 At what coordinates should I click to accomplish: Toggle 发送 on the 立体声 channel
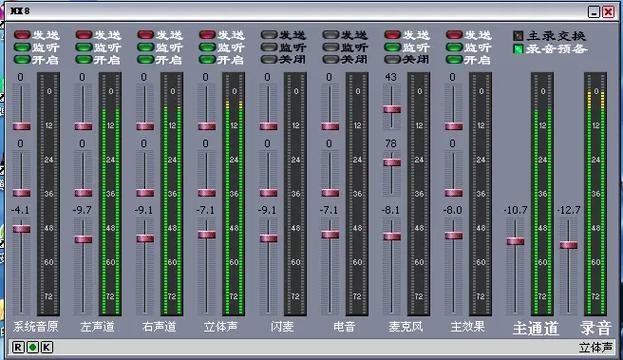tap(207, 35)
